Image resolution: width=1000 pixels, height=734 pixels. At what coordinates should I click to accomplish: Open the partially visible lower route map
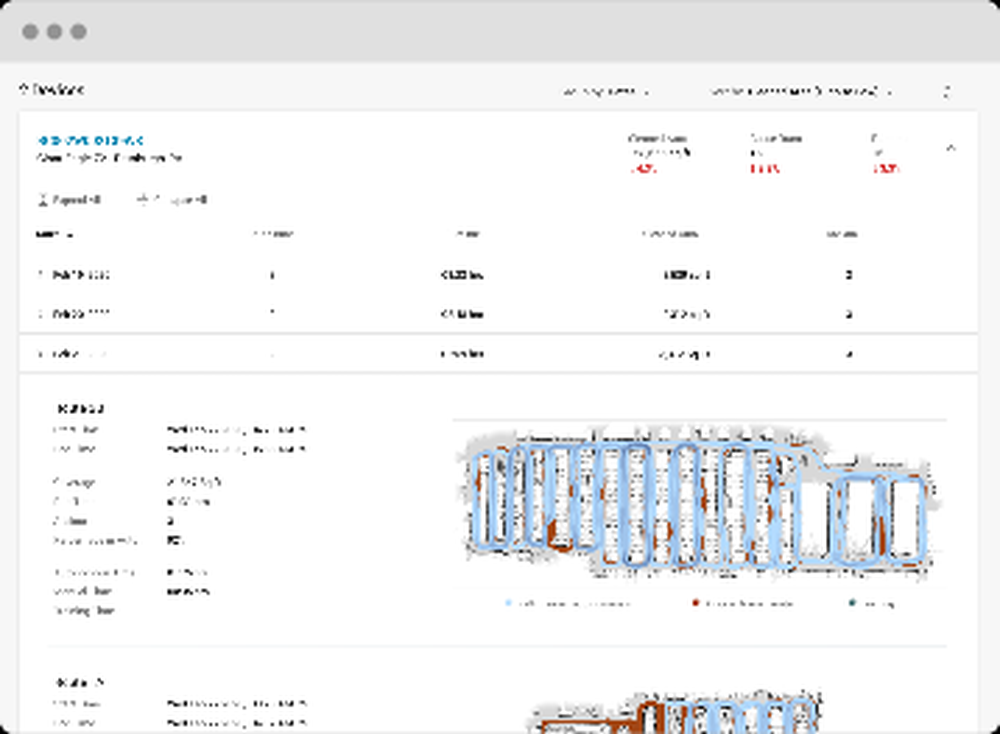pyautogui.click(x=676, y=711)
